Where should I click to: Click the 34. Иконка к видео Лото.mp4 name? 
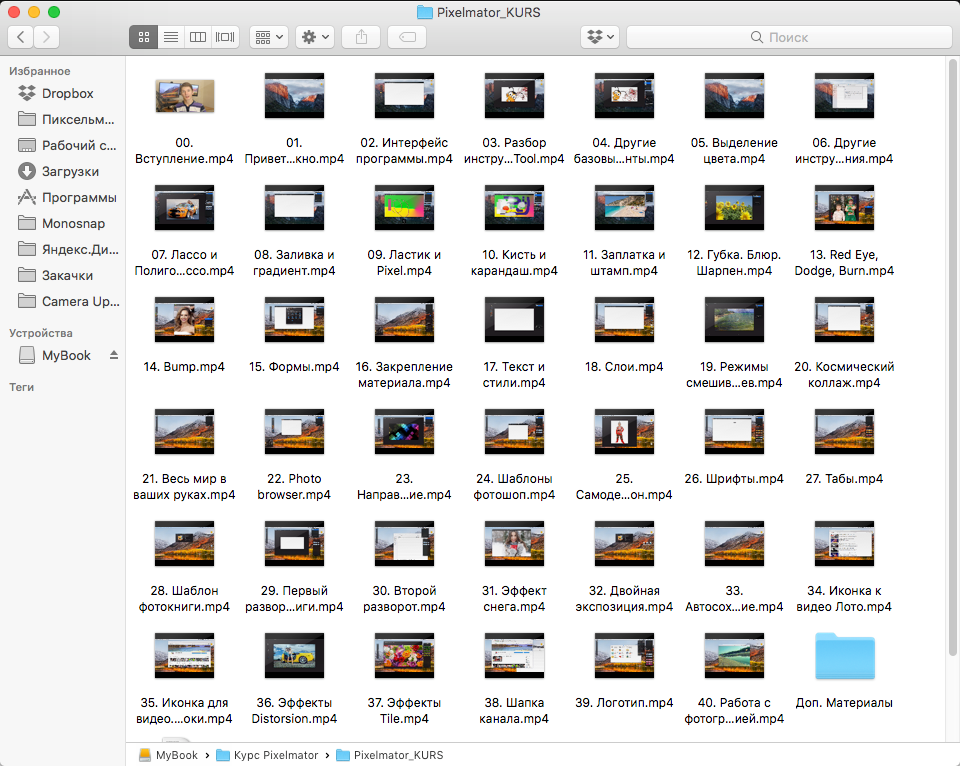844,599
